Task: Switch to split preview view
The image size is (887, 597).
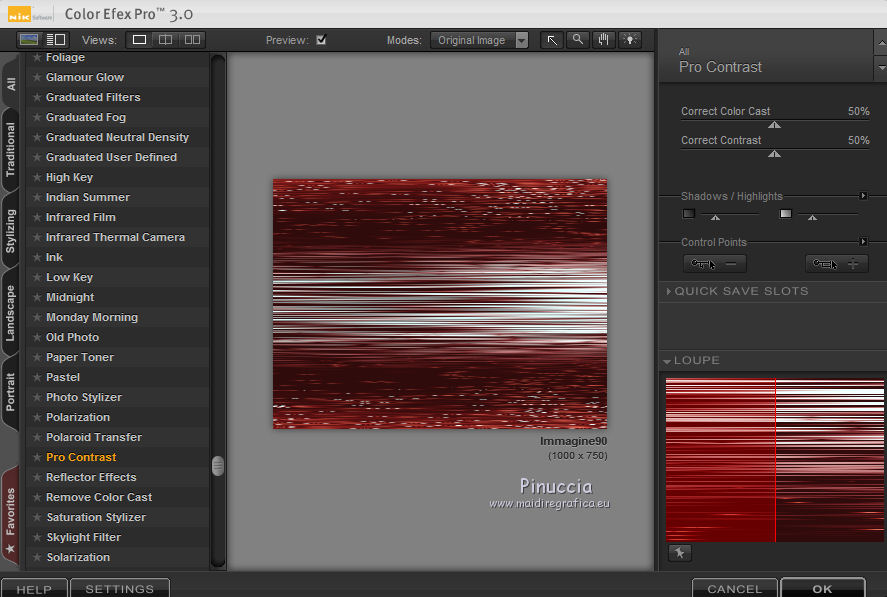Action: pyautogui.click(x=166, y=40)
